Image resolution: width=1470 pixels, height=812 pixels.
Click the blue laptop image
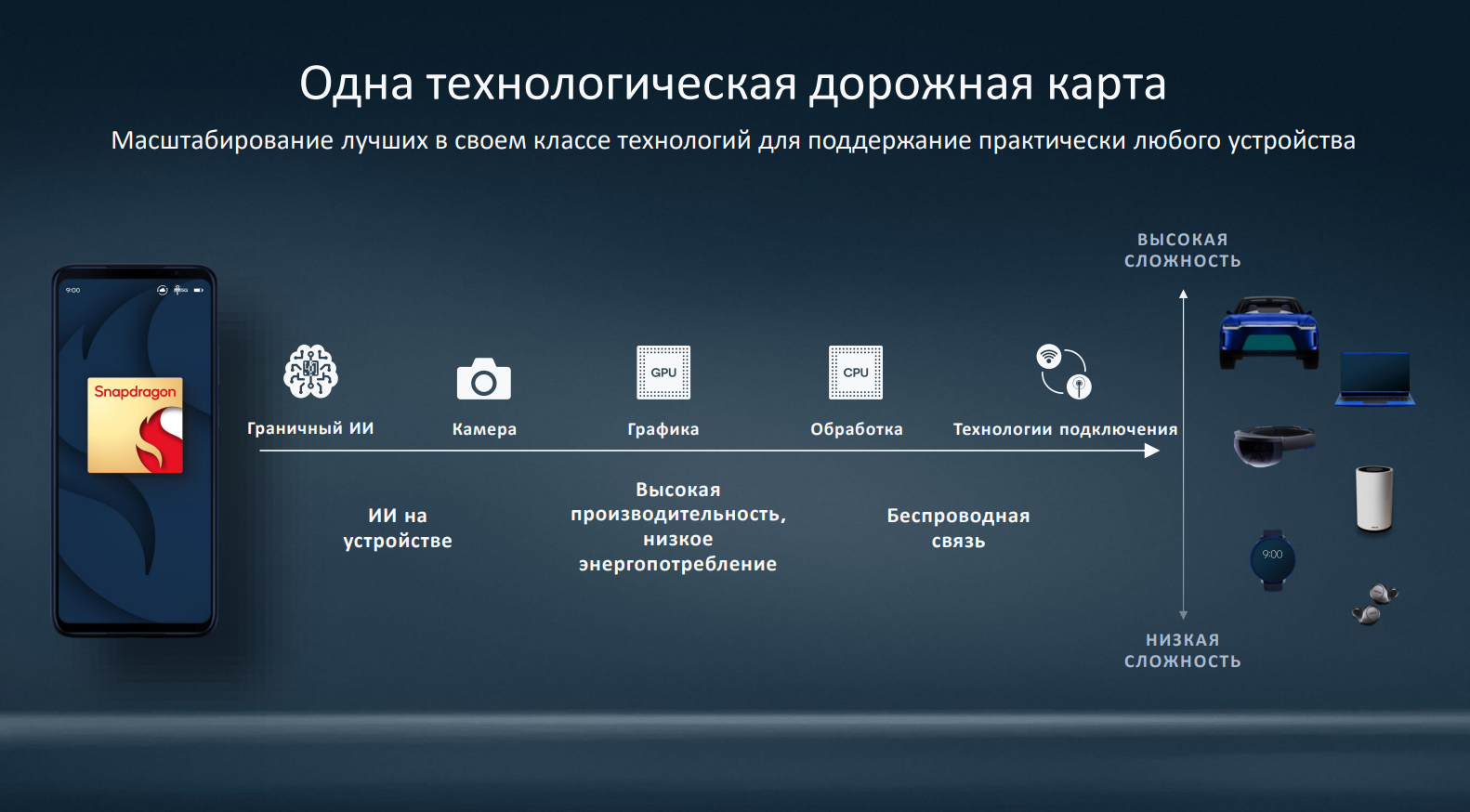[x=1375, y=379]
